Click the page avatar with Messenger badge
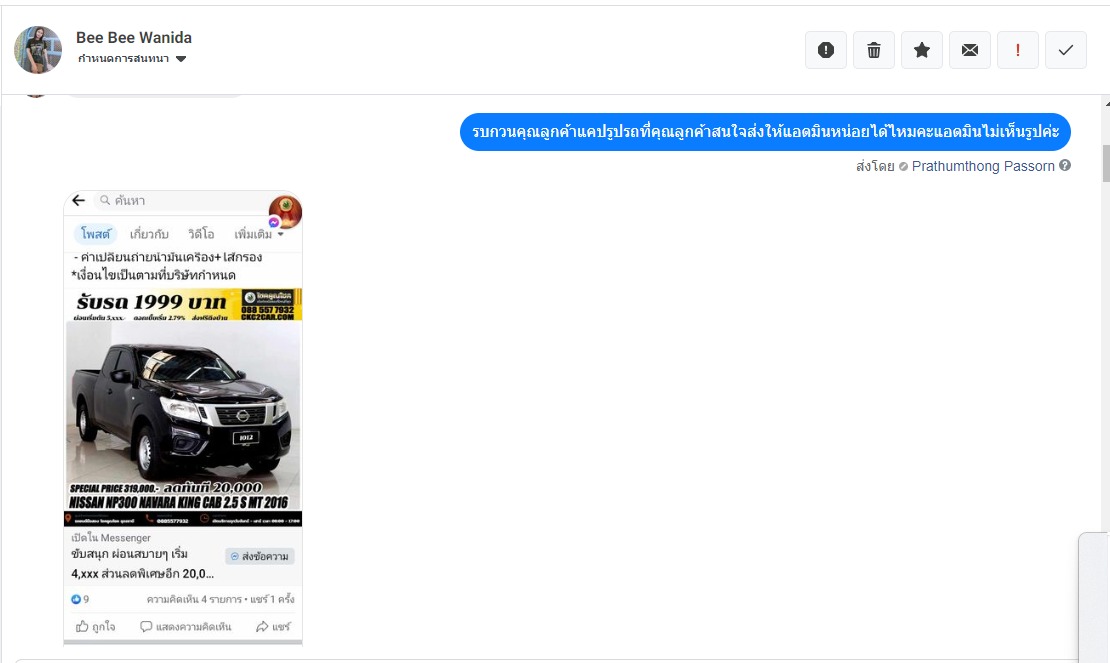This screenshot has width=1110, height=663. coord(285,212)
